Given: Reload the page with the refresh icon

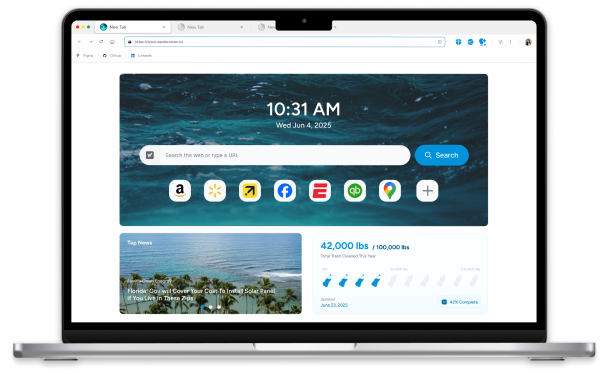Looking at the screenshot, I should pos(101,42).
